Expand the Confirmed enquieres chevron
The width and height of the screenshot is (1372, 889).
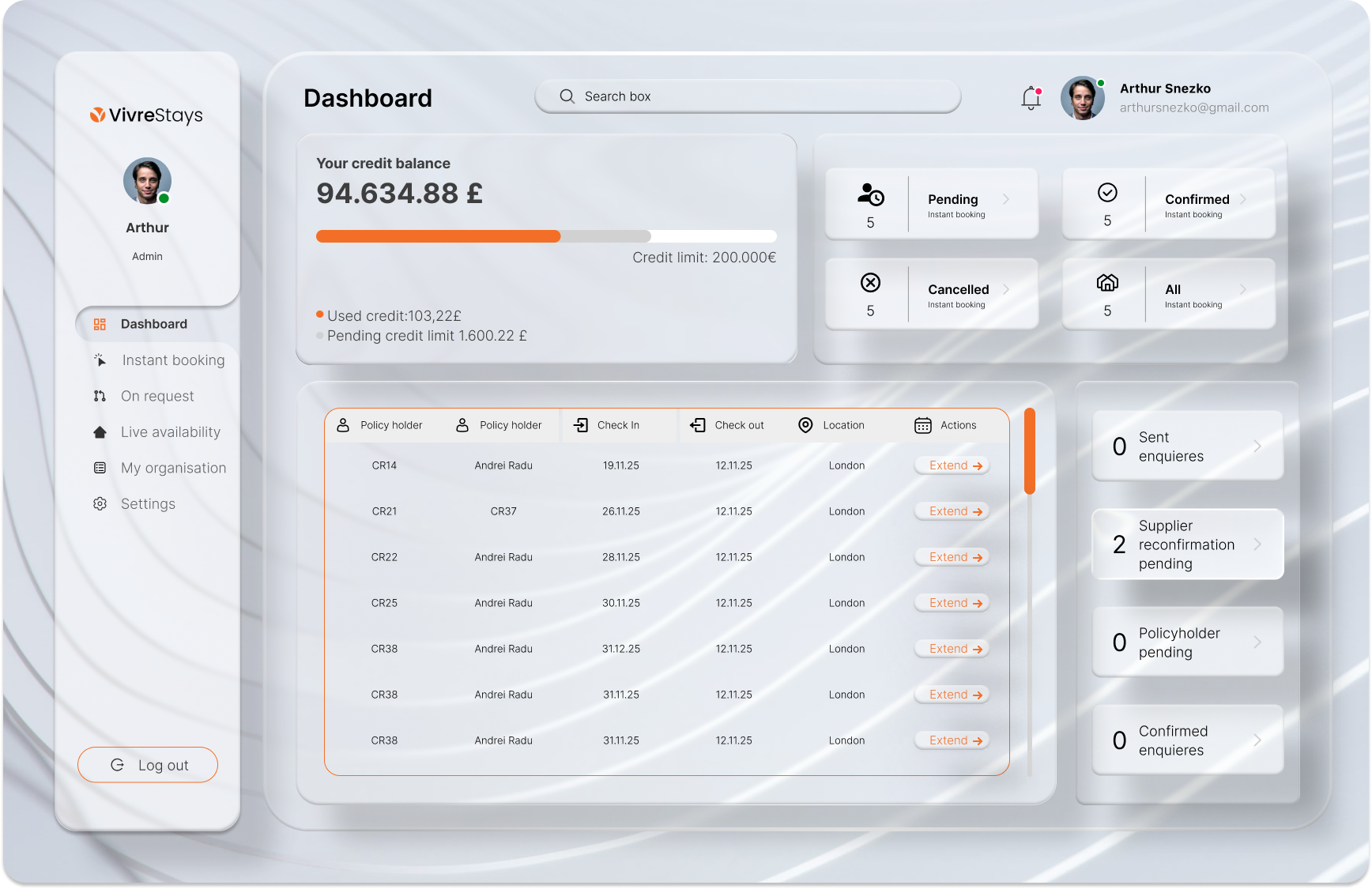[1257, 740]
